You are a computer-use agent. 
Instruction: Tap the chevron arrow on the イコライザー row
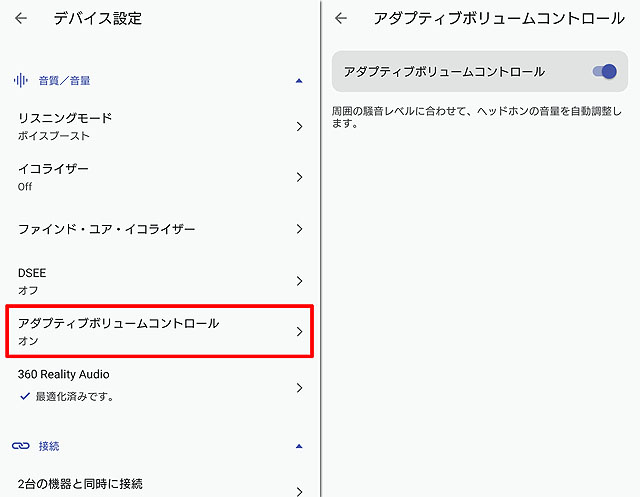coord(299,177)
